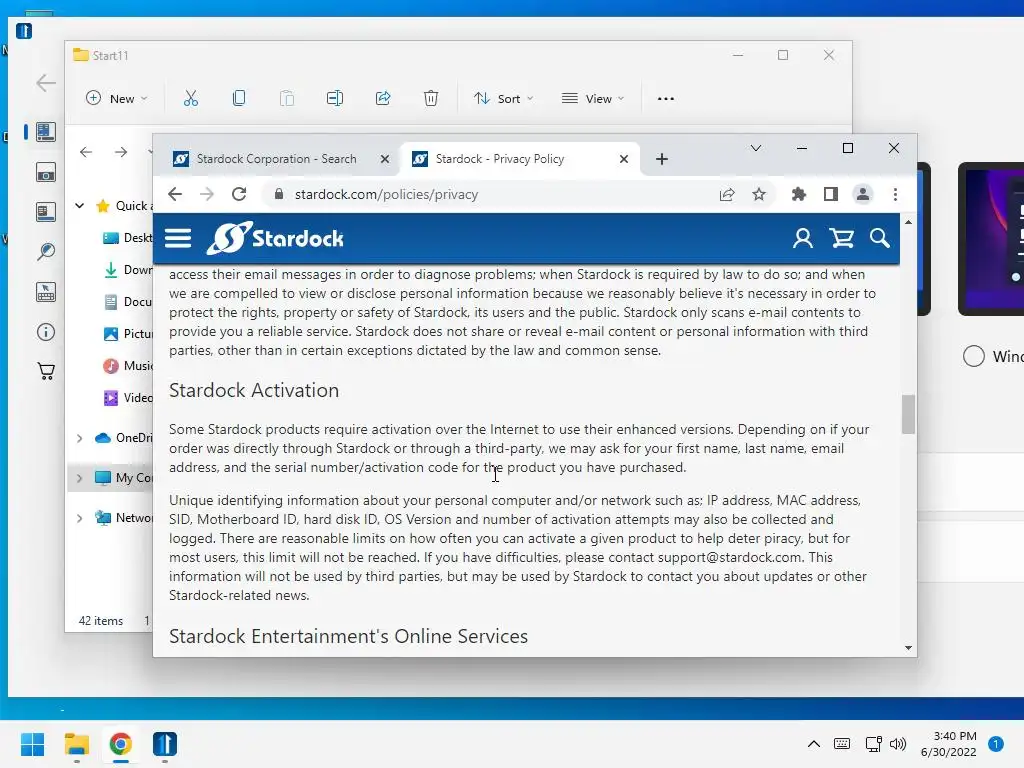
Task: Click the Chrome forward arrow
Action: pyautogui.click(x=207, y=194)
